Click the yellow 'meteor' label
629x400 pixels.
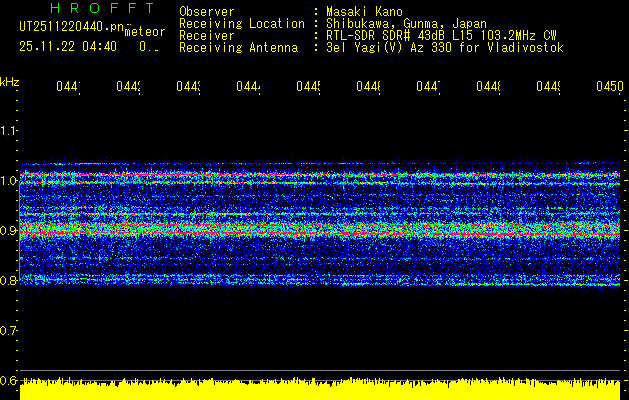click(144, 32)
